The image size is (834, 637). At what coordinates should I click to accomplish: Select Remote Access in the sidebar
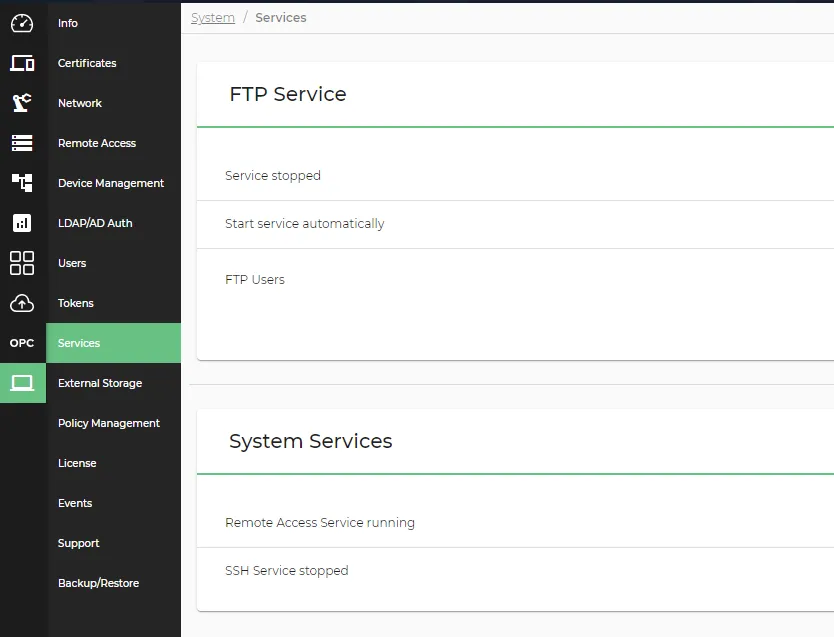[x=97, y=143]
